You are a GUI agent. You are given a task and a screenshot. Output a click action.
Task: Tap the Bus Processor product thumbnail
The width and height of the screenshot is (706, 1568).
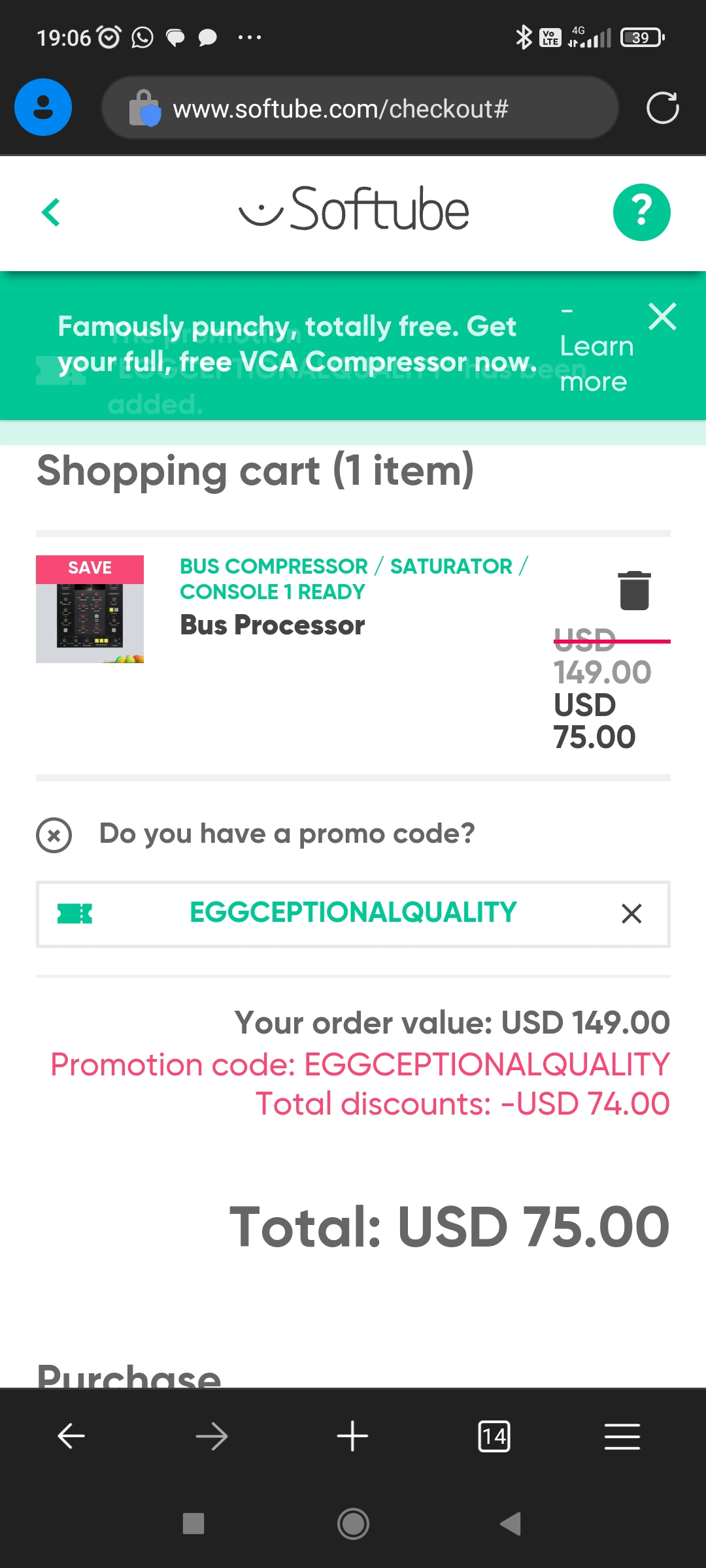click(x=90, y=609)
